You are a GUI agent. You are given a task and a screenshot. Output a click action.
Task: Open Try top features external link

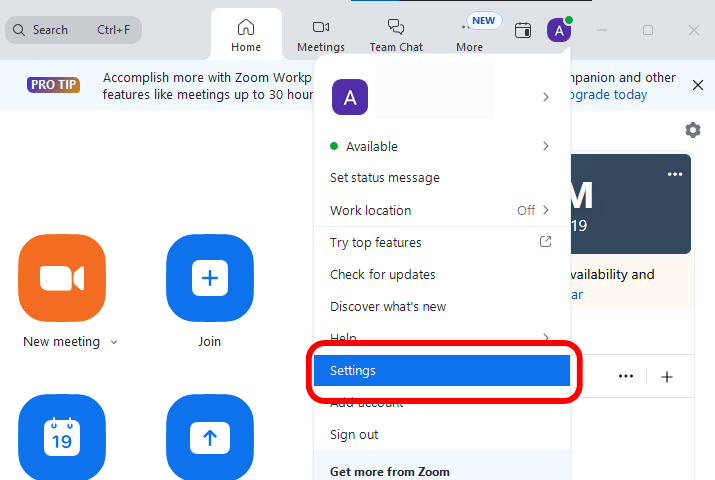point(545,242)
